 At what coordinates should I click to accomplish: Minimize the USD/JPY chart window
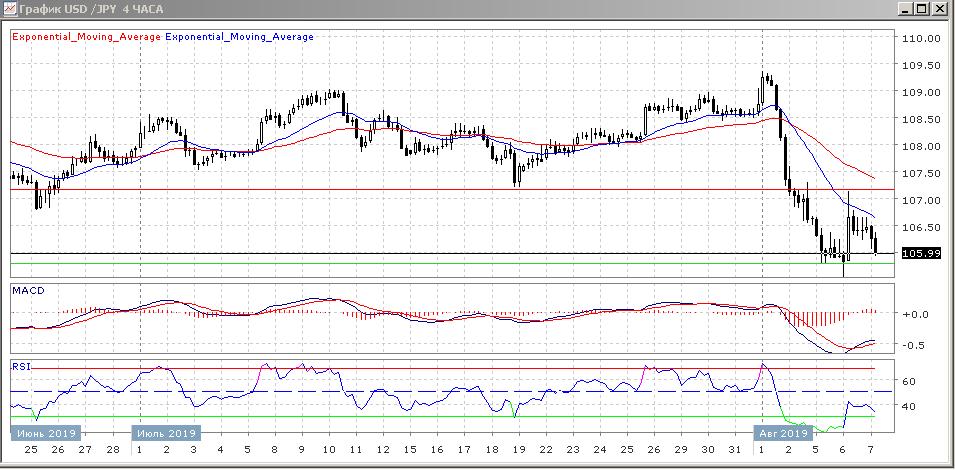(906, 9)
